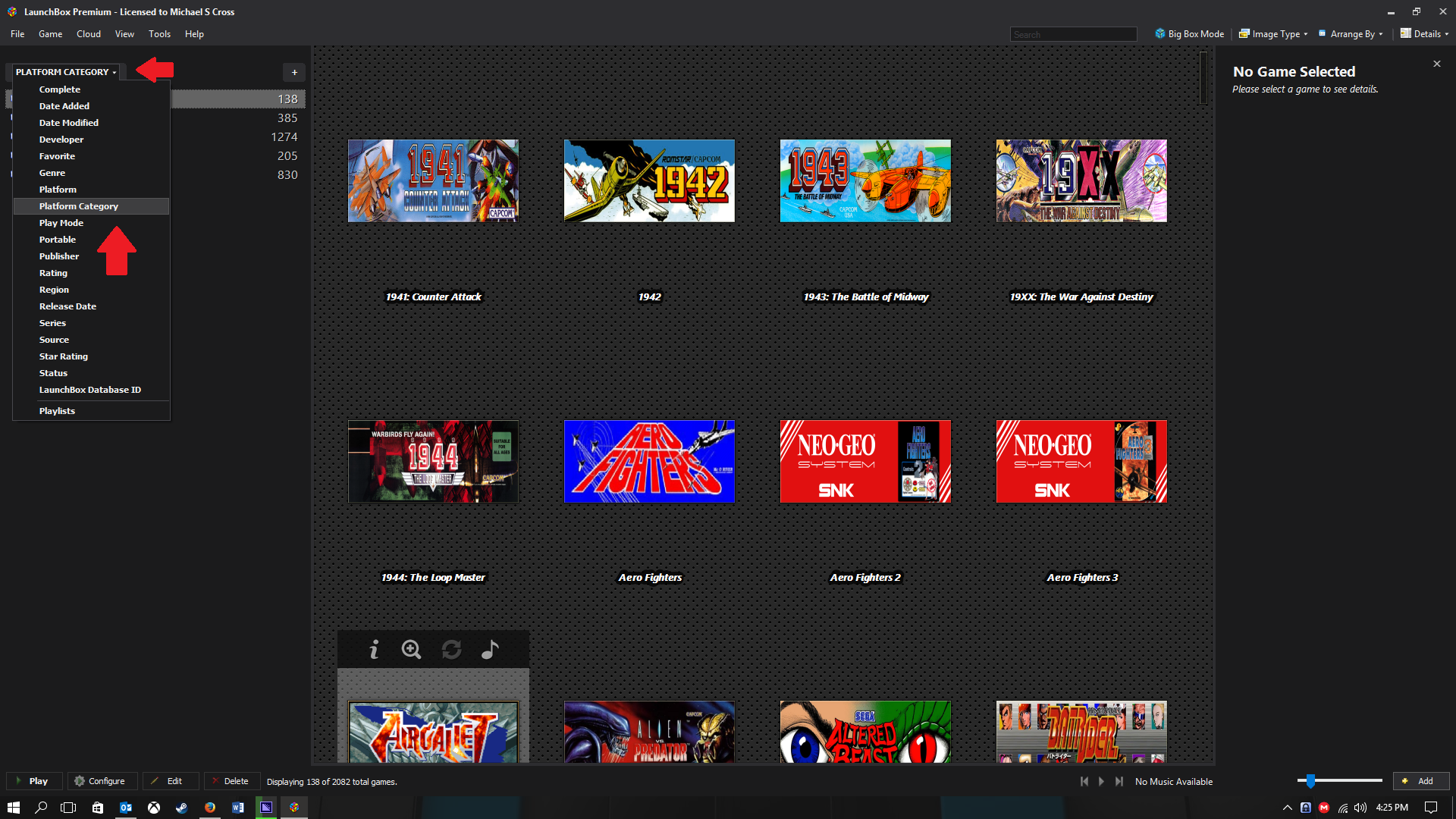Viewport: 1456px width, 819px height.
Task: Open the File menu
Action: [x=17, y=34]
